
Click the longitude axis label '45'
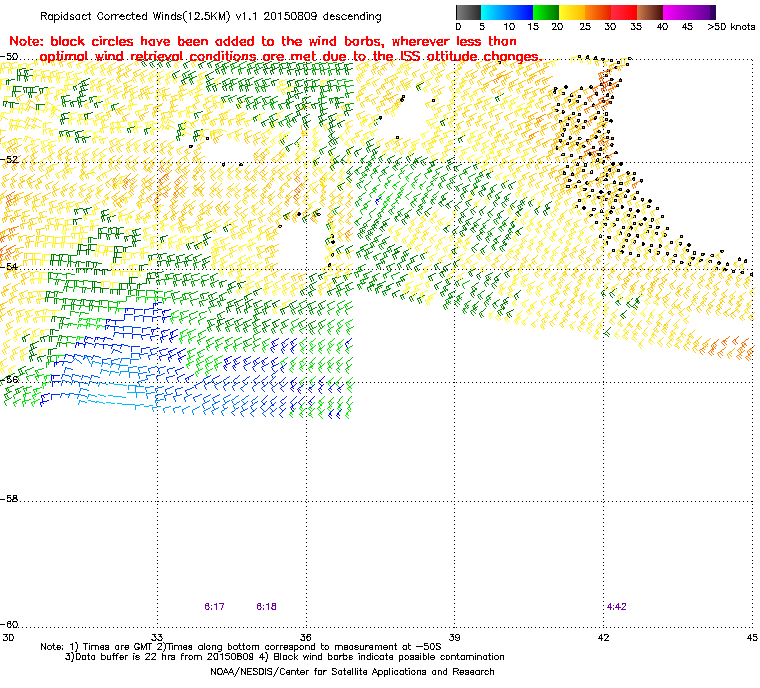click(752, 637)
